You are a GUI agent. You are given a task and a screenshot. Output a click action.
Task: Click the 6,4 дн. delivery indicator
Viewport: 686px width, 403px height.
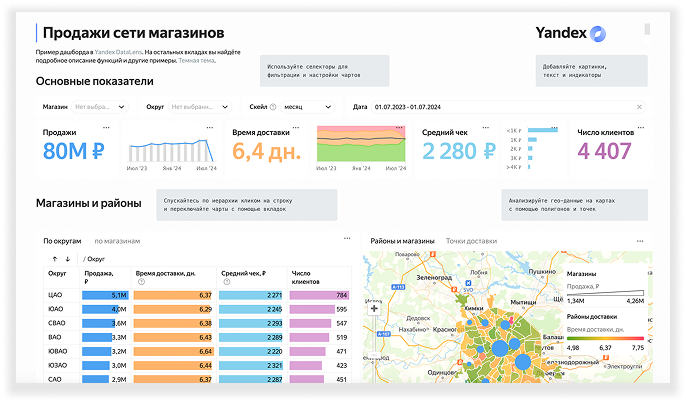(x=266, y=151)
